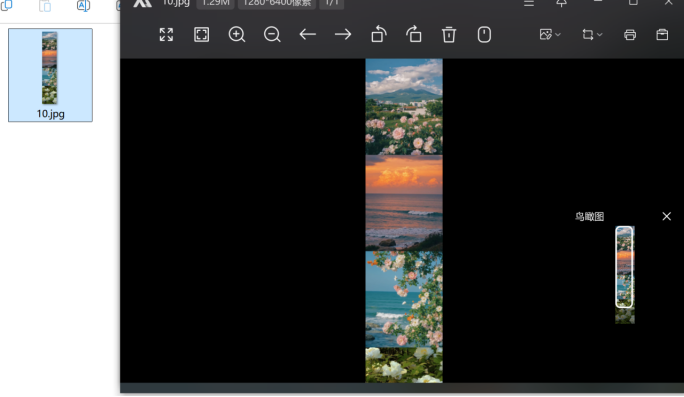Pin the viewer window on top
The width and height of the screenshot is (684, 397).
click(561, 3)
